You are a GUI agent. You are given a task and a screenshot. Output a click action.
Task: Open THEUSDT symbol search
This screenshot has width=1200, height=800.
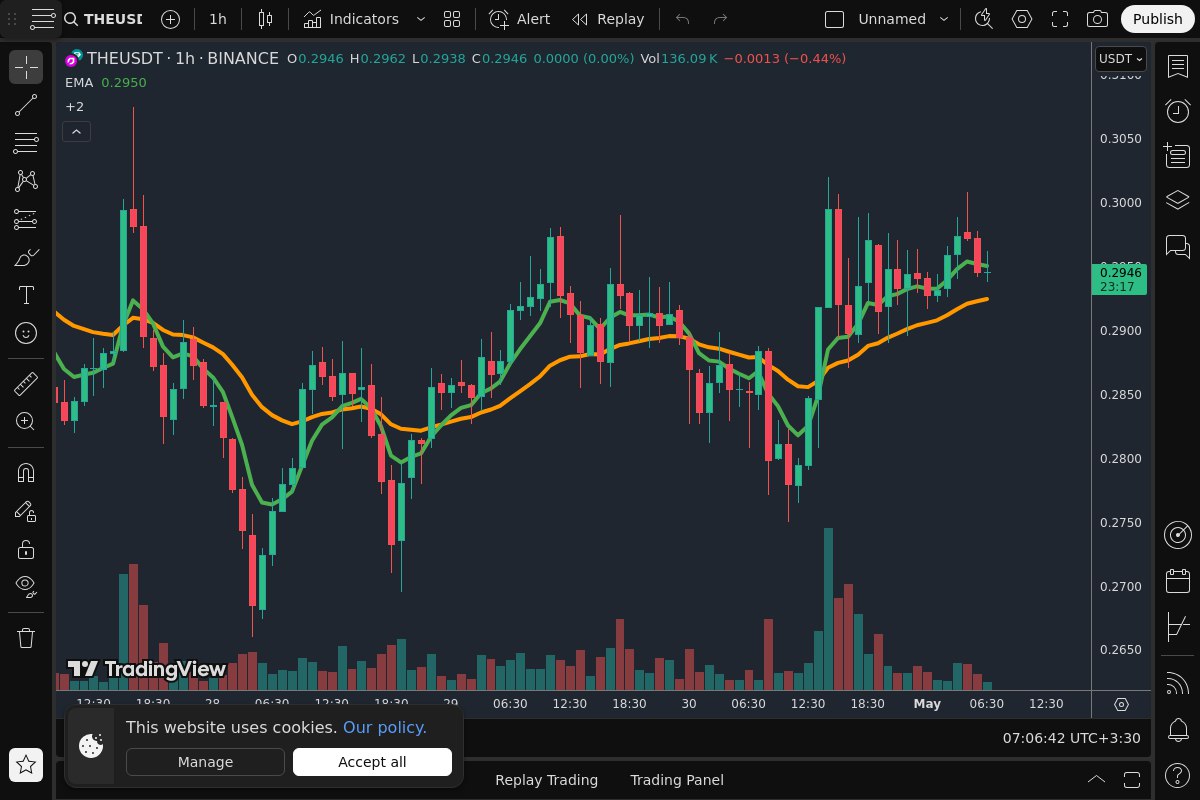coord(103,19)
